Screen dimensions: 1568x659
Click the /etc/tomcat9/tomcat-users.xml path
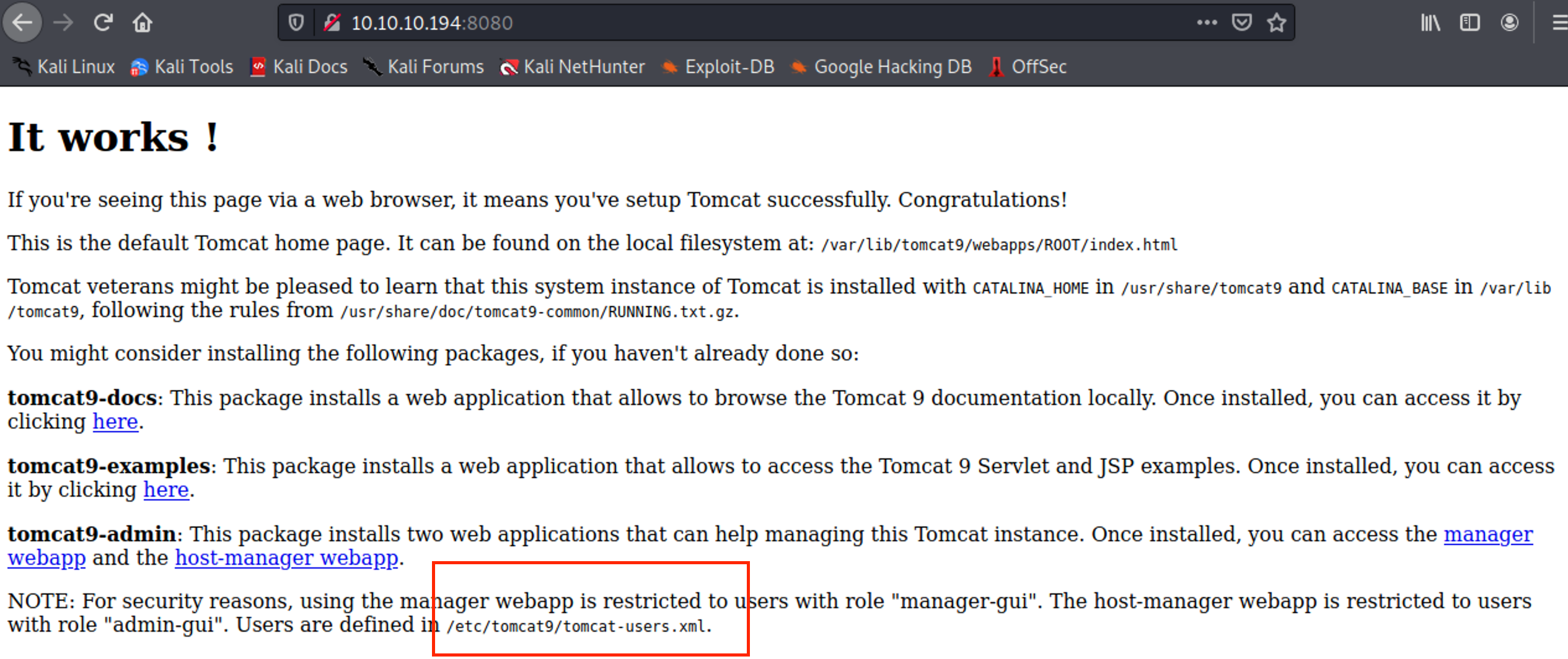pos(576,626)
